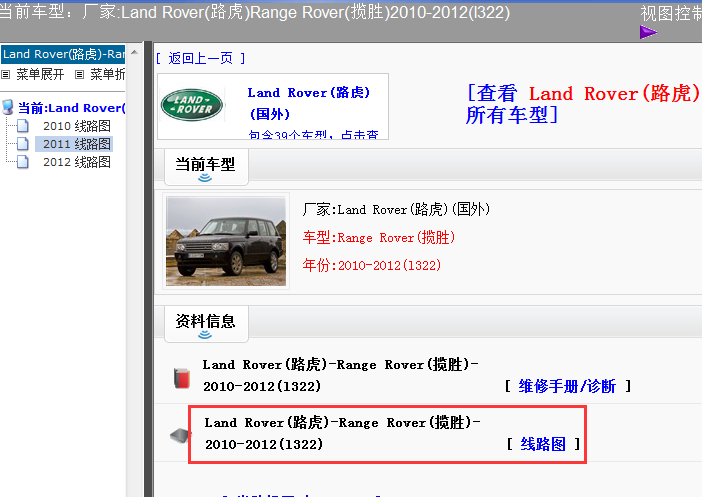Click the sidebar scroll up arrow

[x=134, y=52]
